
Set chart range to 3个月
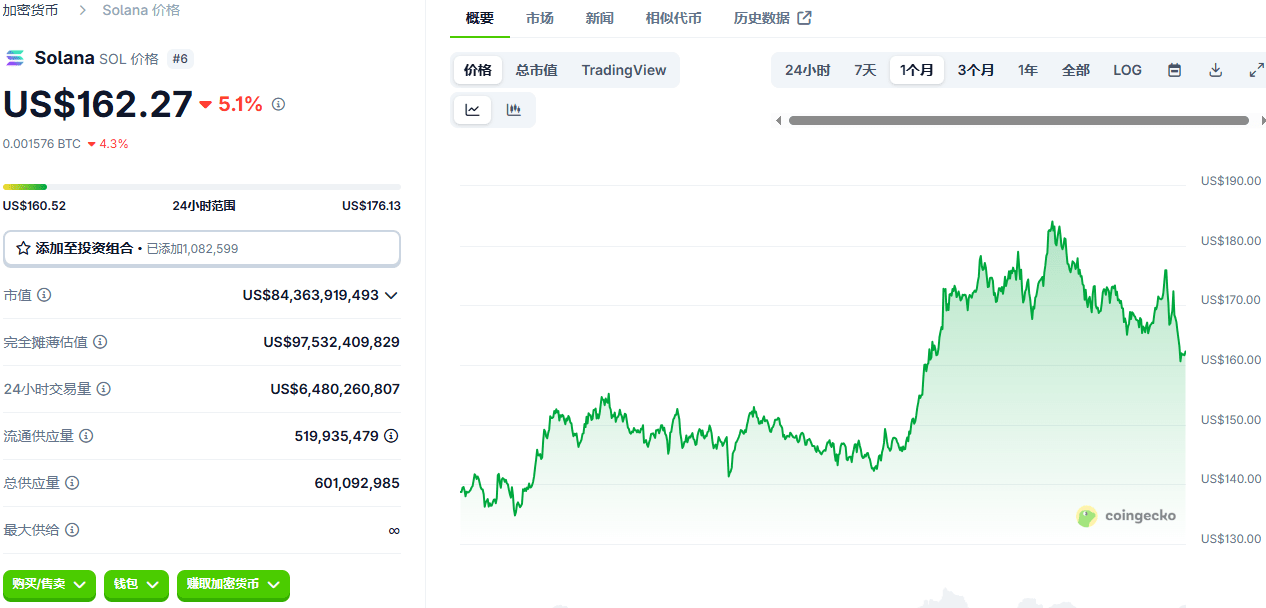[976, 70]
